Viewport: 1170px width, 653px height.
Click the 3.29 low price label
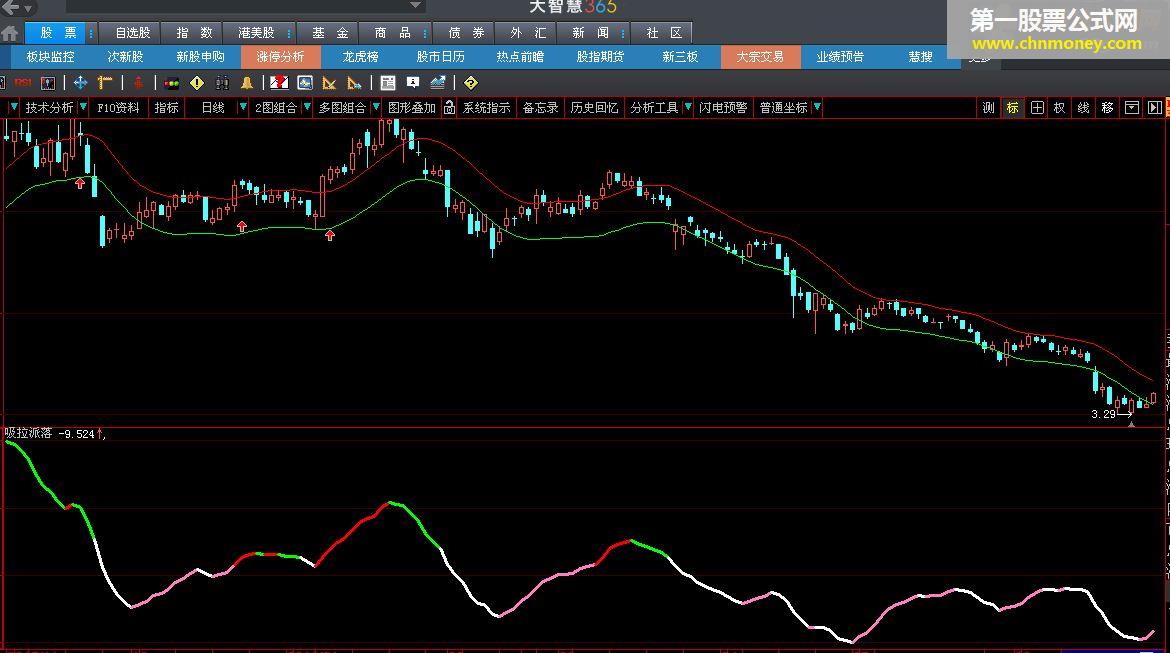point(1103,414)
